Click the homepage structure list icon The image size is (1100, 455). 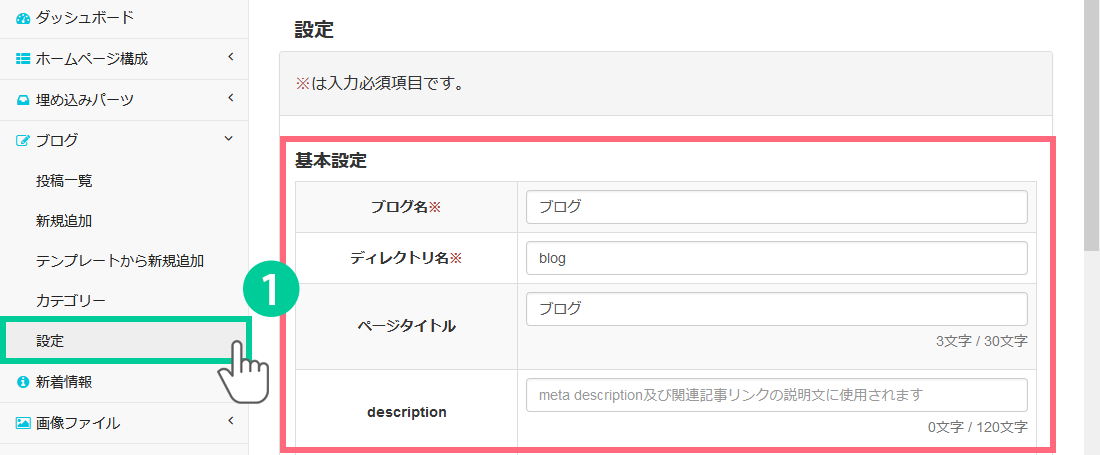click(23, 59)
